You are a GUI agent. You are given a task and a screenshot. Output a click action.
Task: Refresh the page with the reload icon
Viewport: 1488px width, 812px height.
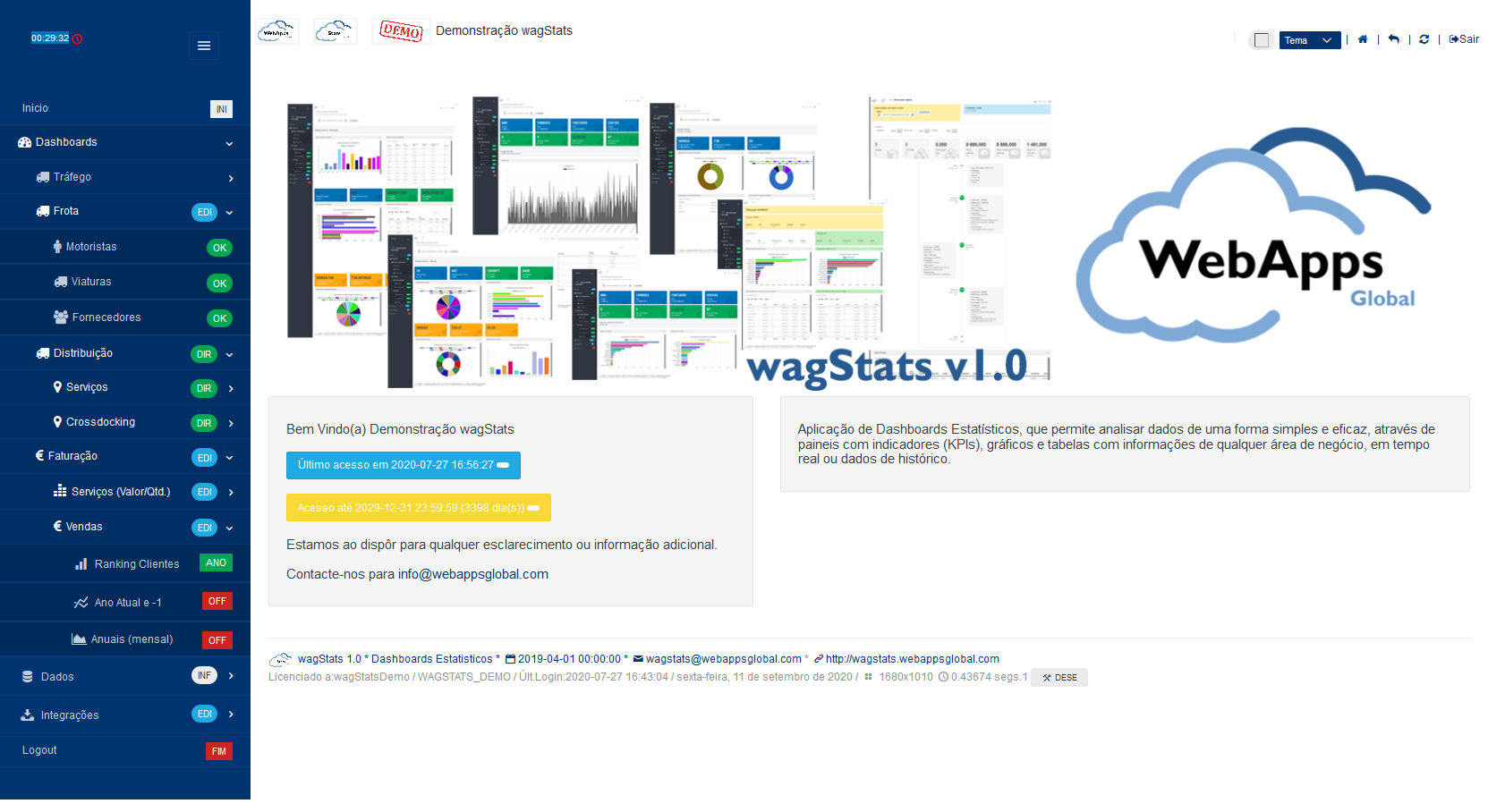(x=1424, y=39)
